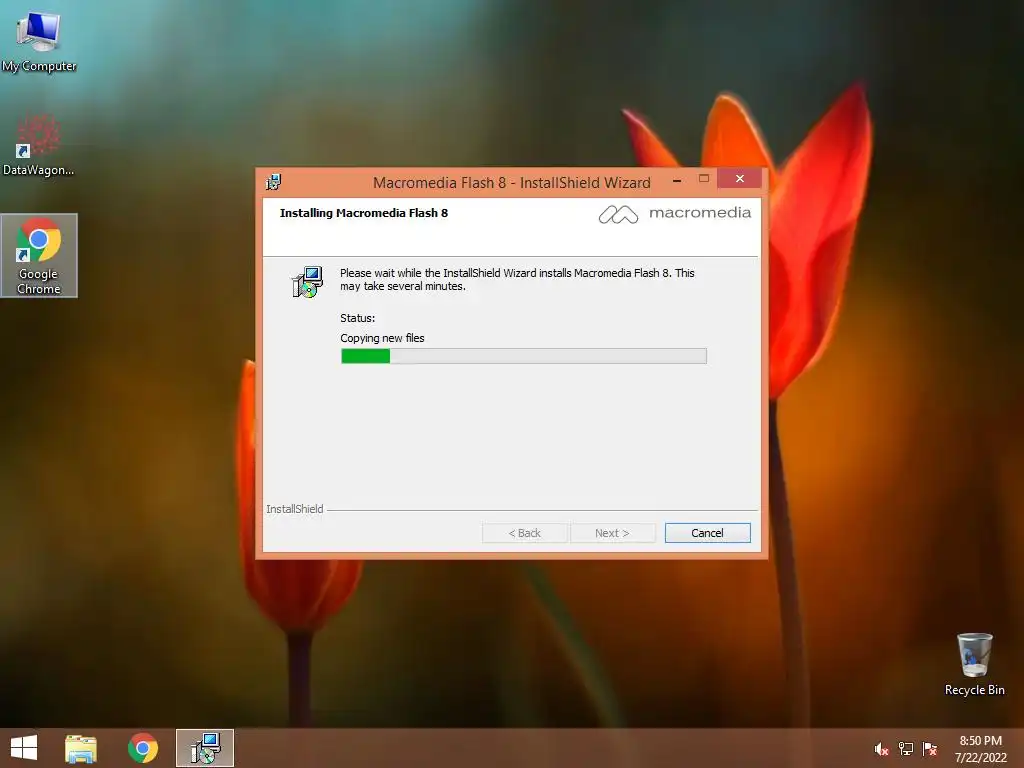Select the Google Chrome desktop shortcut
Image resolution: width=1024 pixels, height=768 pixels.
coord(39,255)
